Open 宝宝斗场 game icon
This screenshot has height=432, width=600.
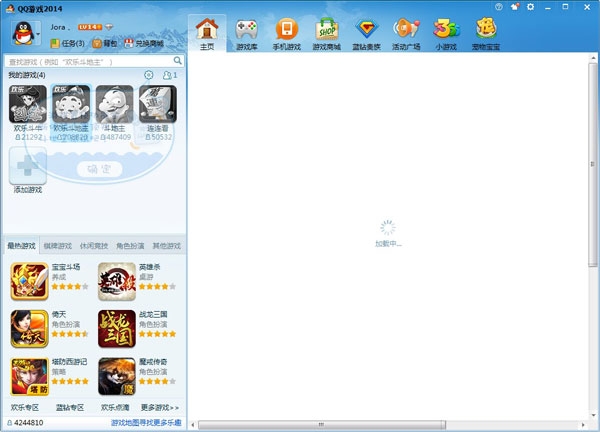tap(29, 281)
